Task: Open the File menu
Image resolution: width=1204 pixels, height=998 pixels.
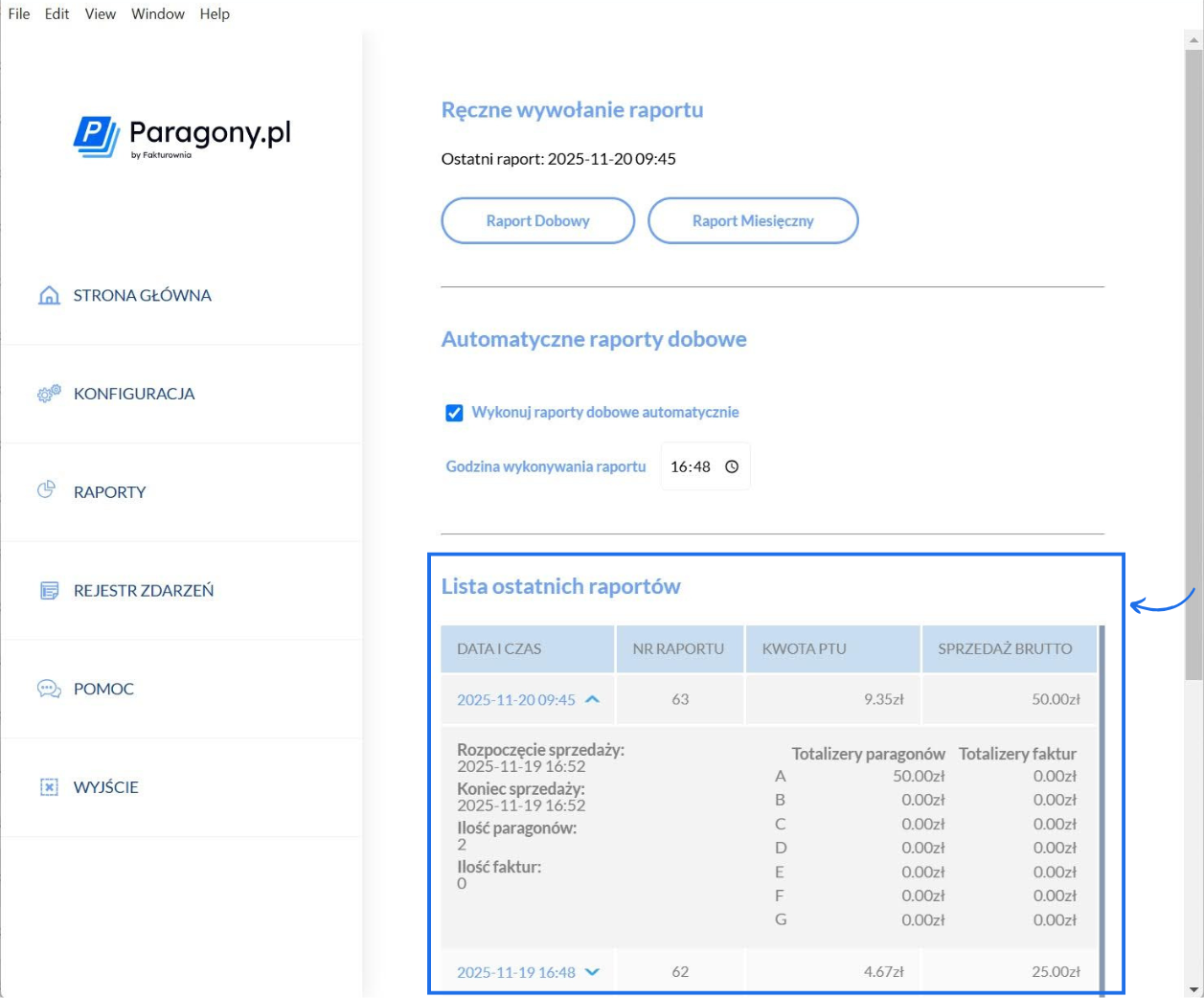Action: [x=18, y=13]
